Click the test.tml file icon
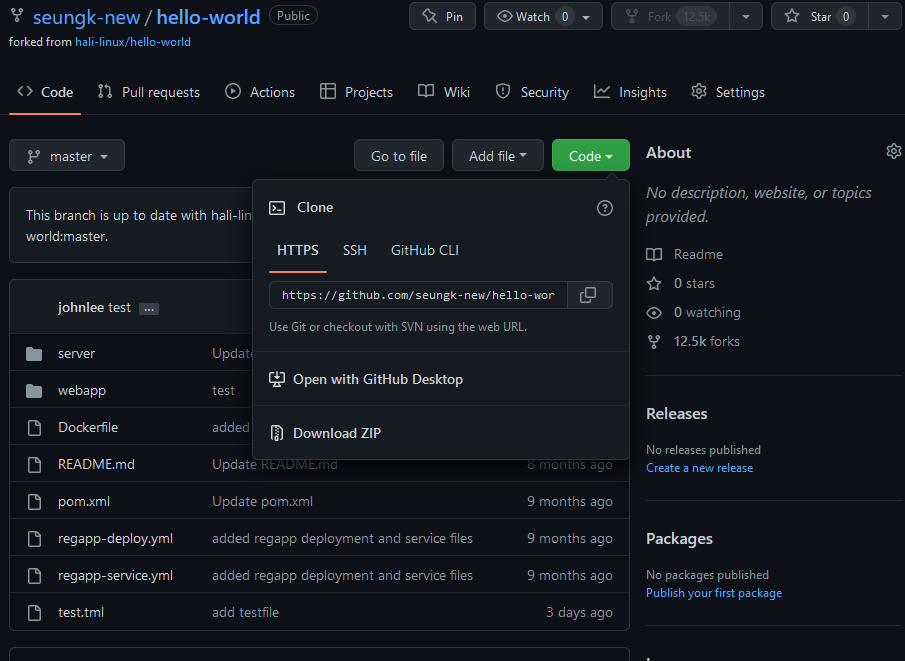The height and width of the screenshot is (661, 905). pos(35,613)
